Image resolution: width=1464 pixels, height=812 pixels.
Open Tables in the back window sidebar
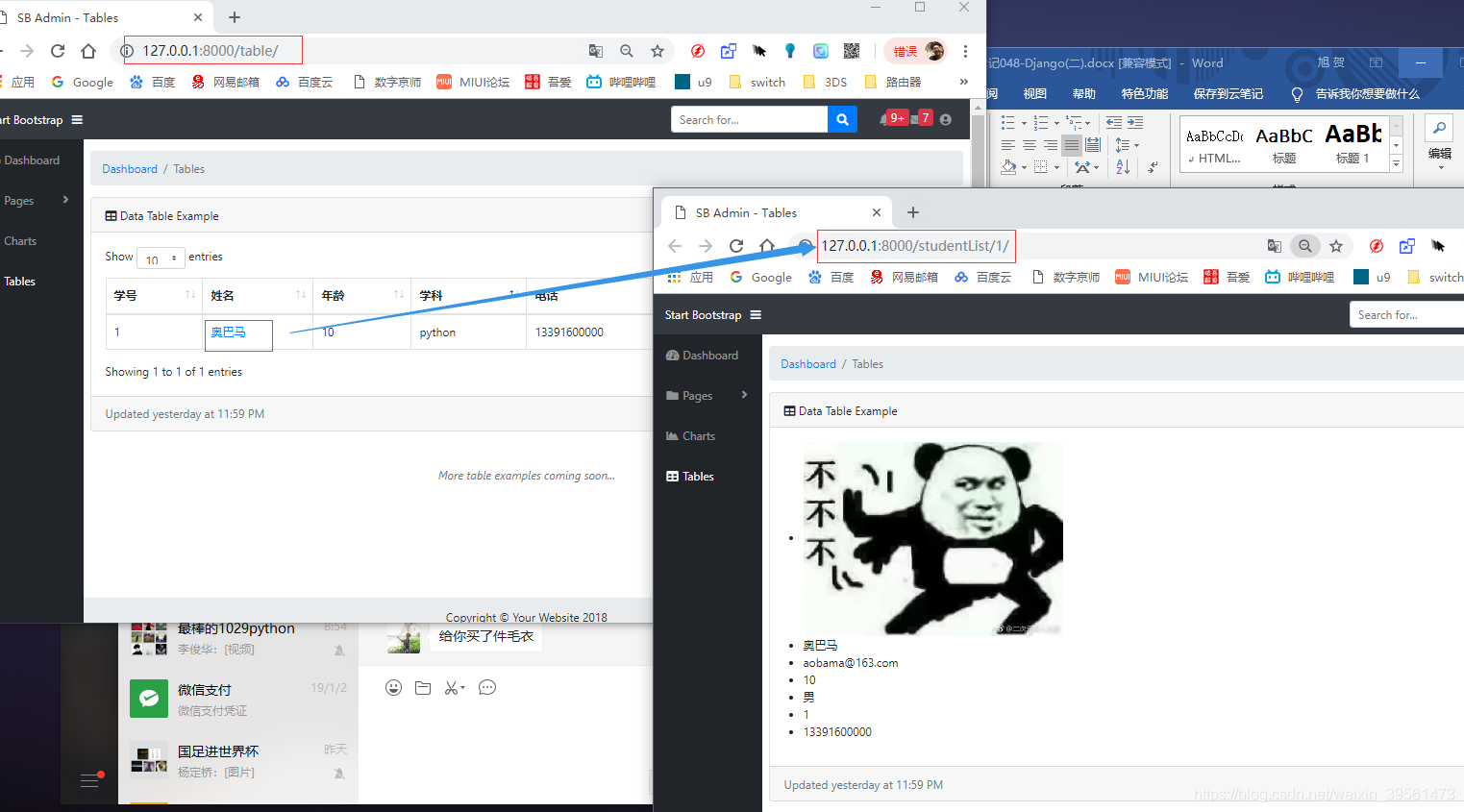tap(19, 282)
